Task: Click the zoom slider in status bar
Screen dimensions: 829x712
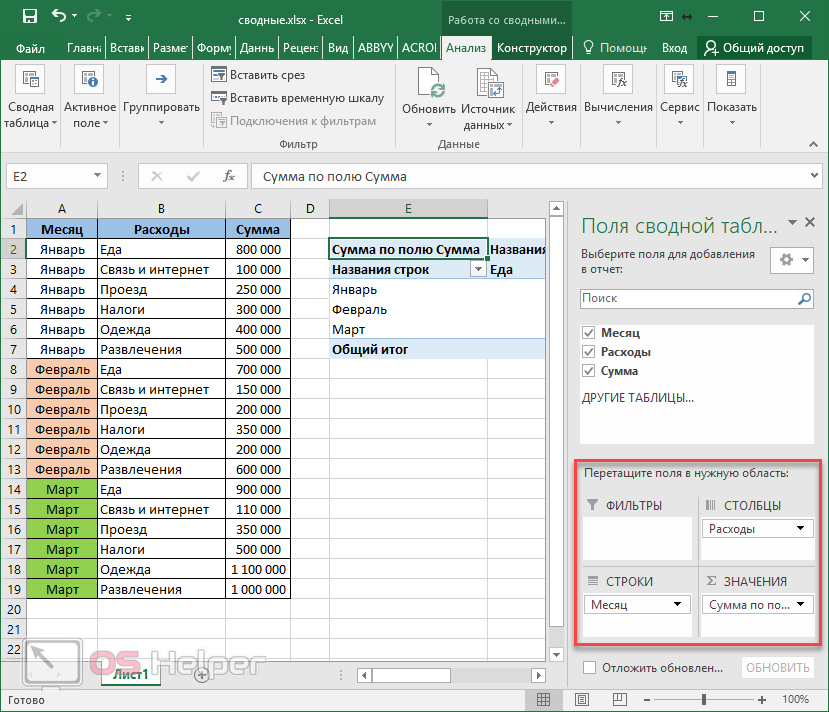Action: [x=705, y=699]
